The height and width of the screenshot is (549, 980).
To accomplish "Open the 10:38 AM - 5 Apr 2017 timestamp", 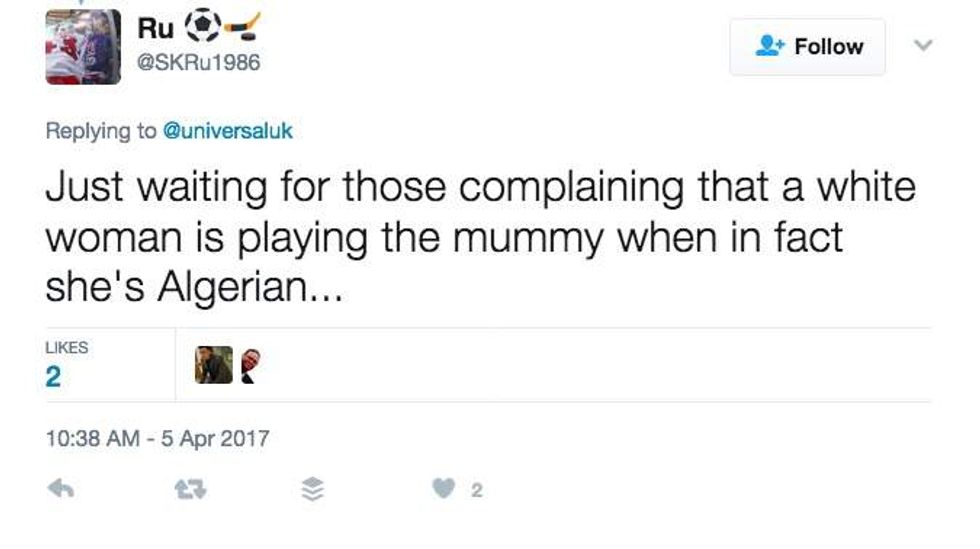I will [x=158, y=438].
